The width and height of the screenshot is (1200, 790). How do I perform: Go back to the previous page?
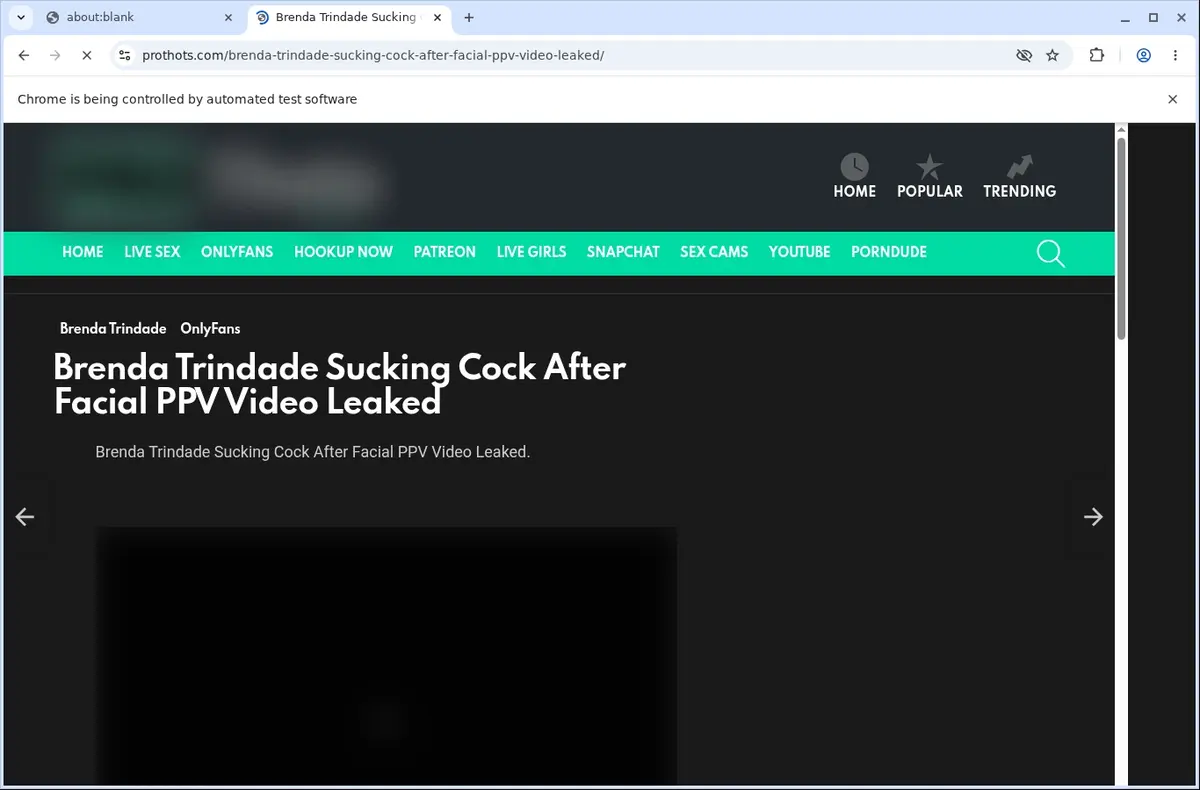(24, 55)
